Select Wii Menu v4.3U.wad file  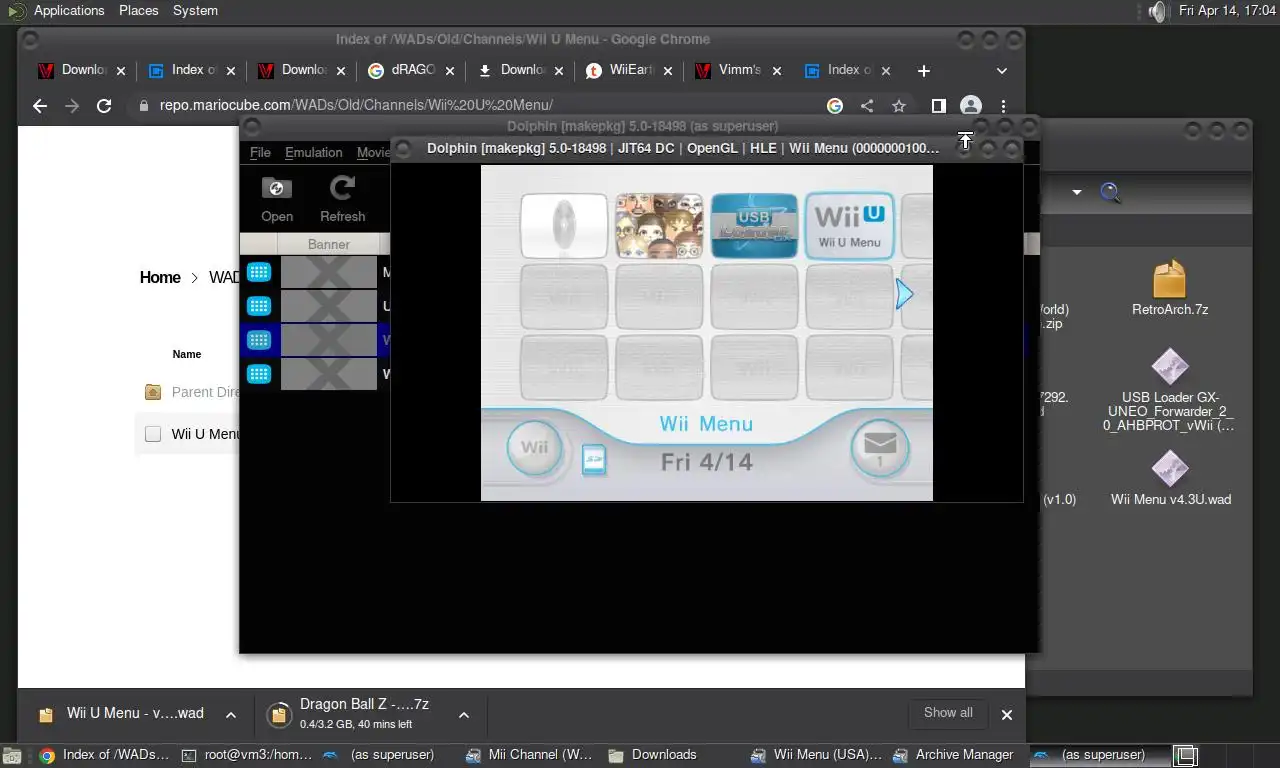[1170, 479]
